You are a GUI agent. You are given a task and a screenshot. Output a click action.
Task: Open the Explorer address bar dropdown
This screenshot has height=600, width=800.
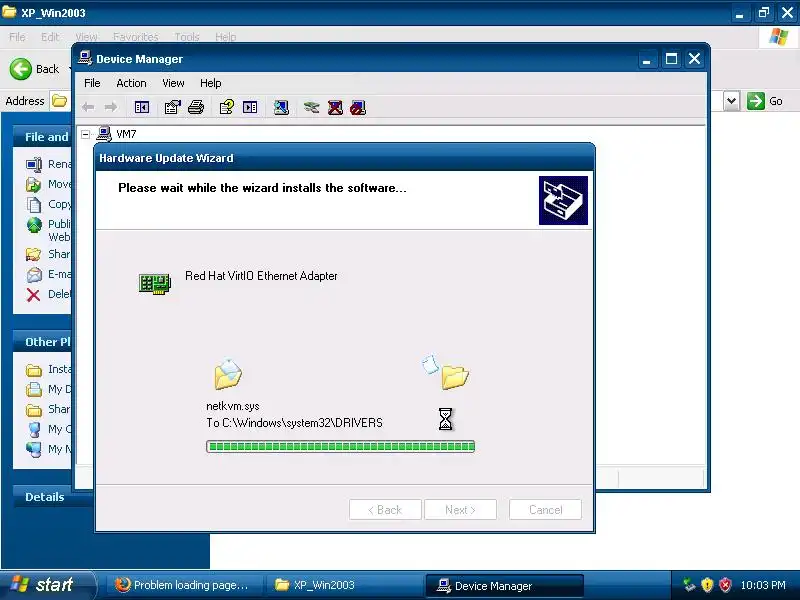731,101
